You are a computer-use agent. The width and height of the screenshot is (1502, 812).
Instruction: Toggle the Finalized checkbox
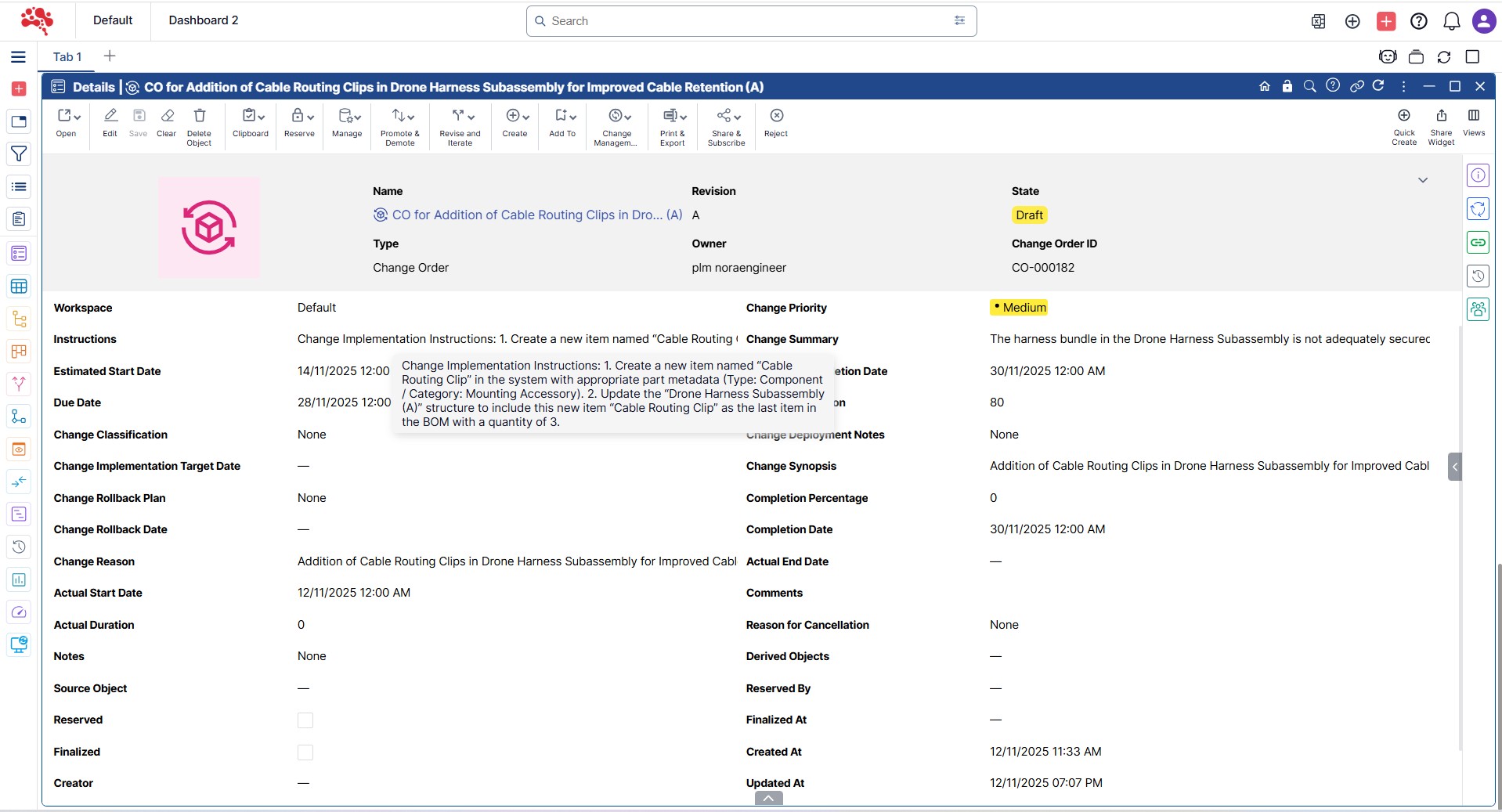click(x=305, y=752)
